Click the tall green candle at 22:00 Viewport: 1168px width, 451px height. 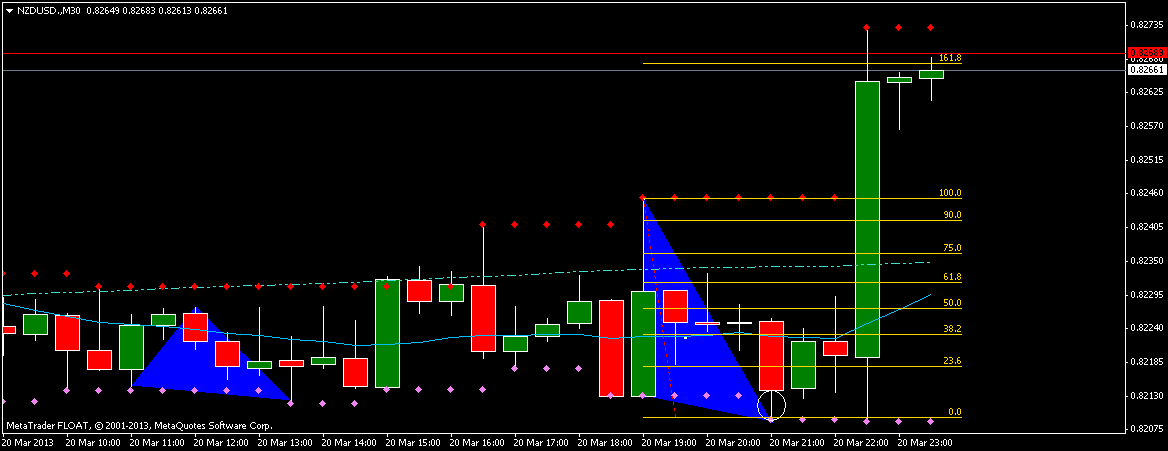(867, 219)
